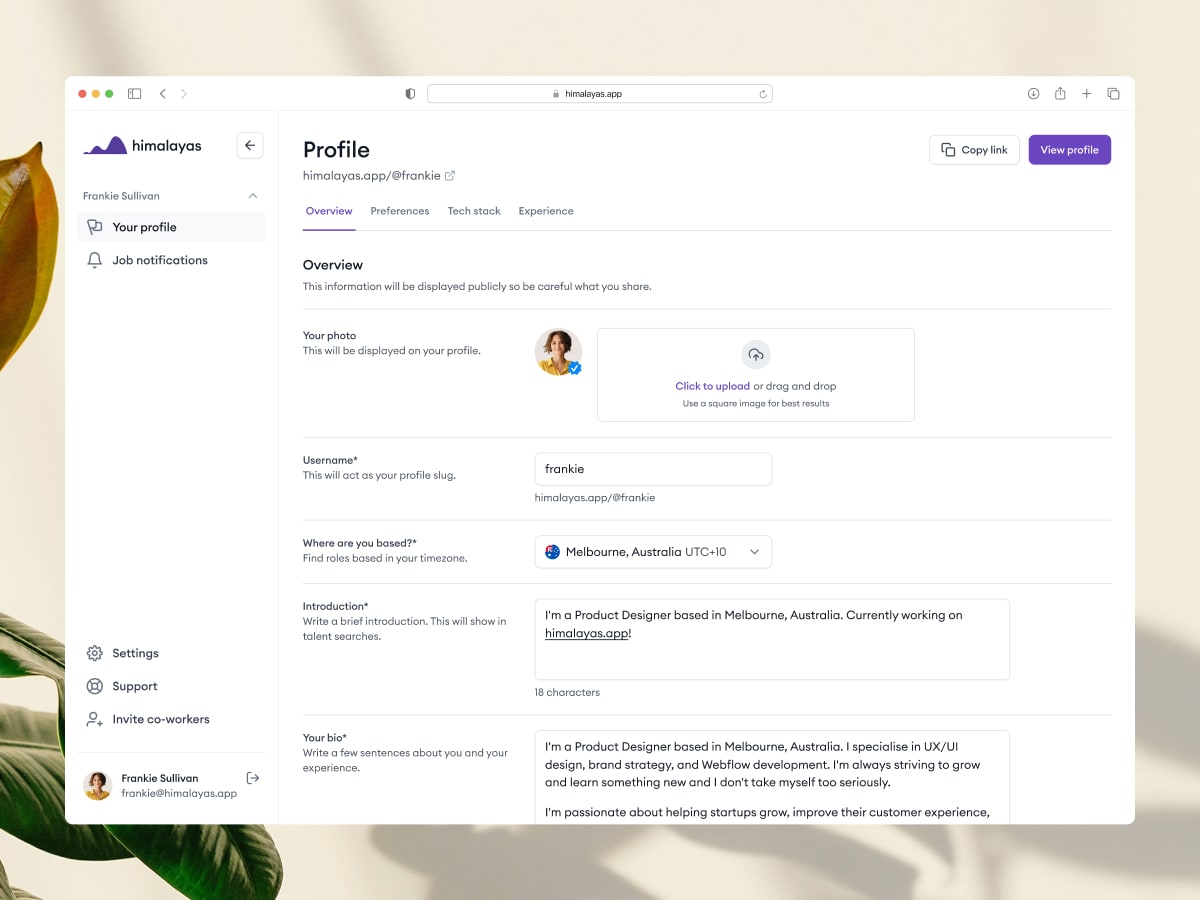Click 'Use a square image for best results' text

click(x=756, y=404)
